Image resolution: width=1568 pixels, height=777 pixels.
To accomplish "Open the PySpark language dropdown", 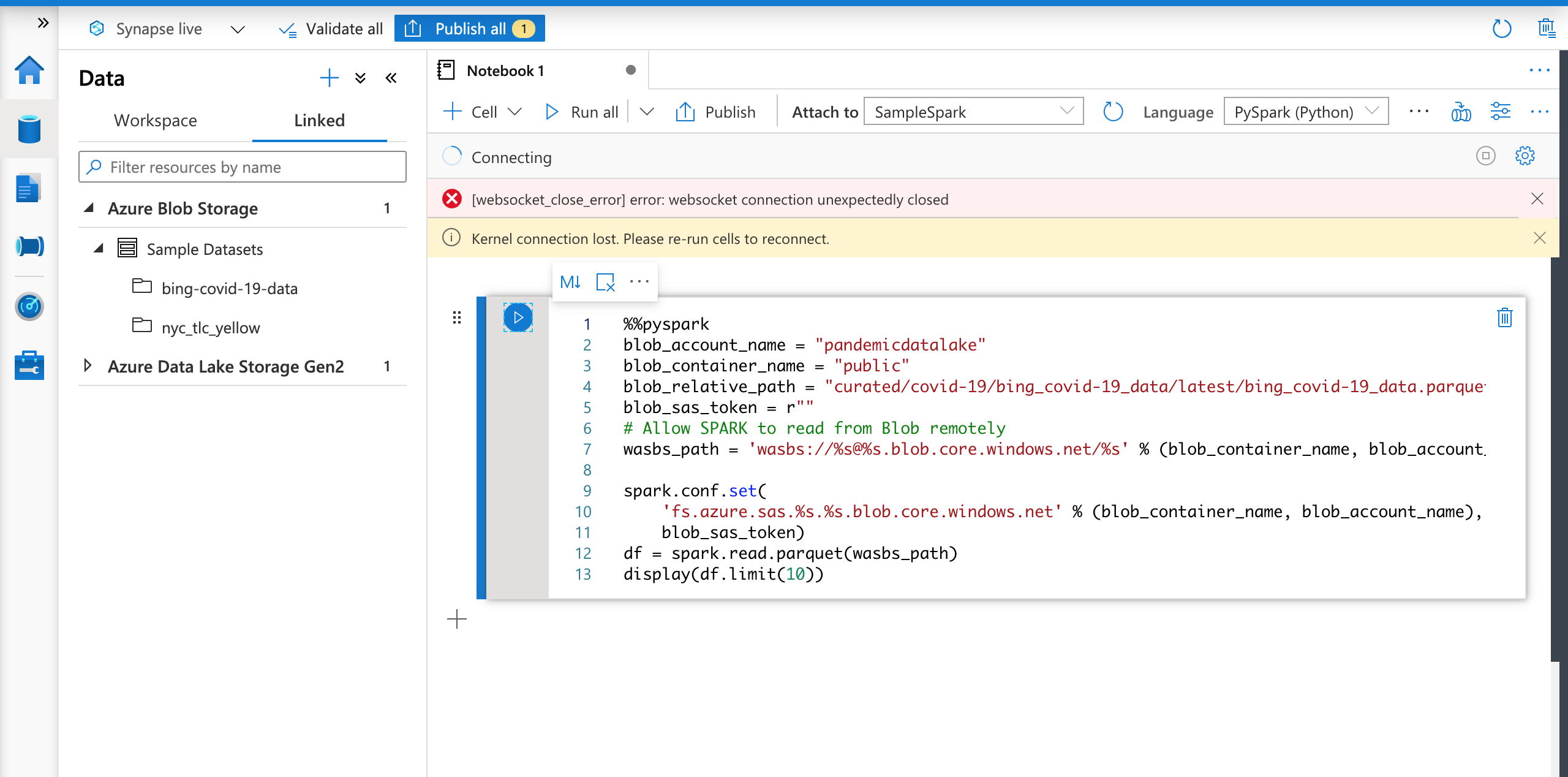I will 1305,112.
